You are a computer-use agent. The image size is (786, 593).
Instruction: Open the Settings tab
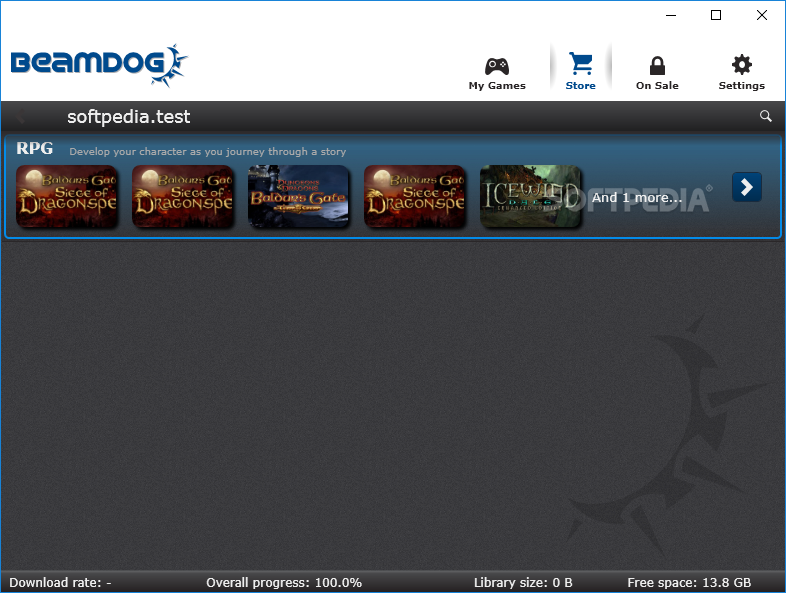(x=741, y=74)
